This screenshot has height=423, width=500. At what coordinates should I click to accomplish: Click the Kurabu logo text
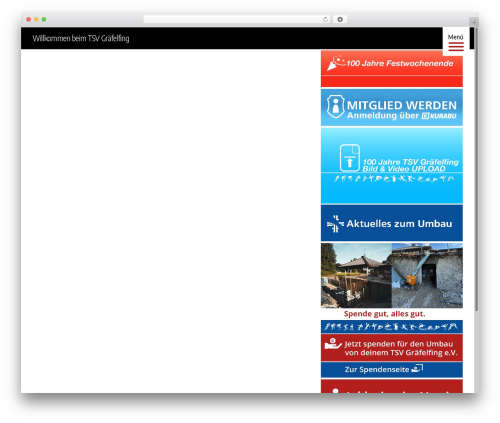point(439,116)
